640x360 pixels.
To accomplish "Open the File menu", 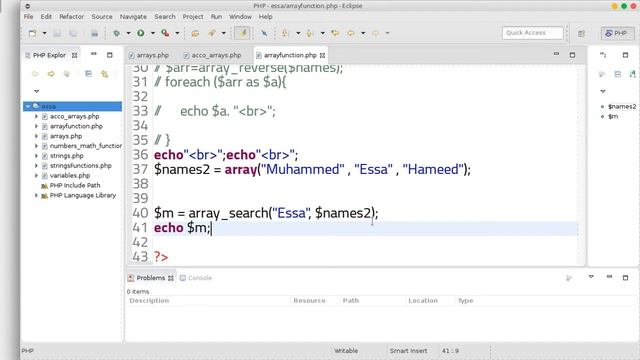I will click(28, 17).
